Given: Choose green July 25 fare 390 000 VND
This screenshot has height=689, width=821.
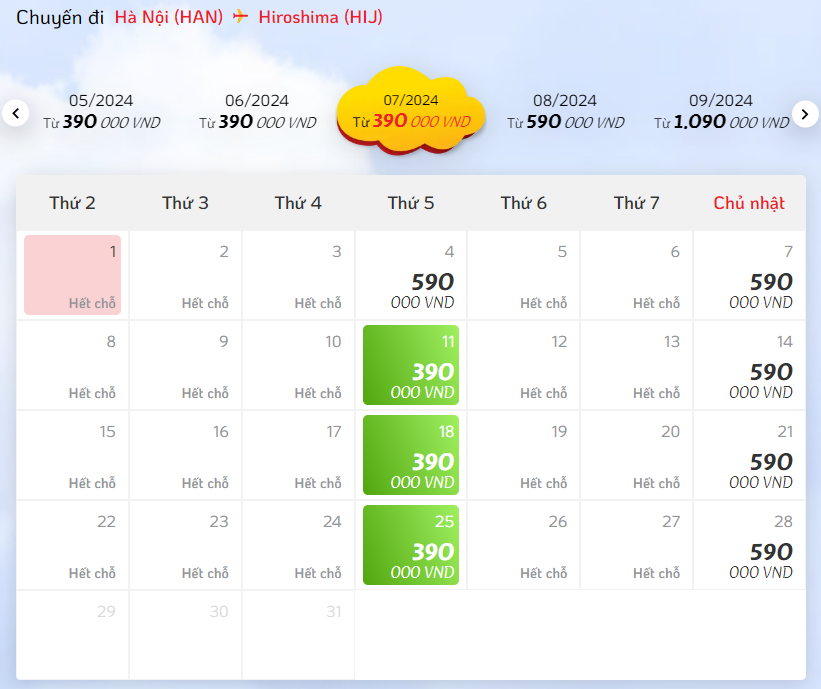Looking at the screenshot, I should pyautogui.click(x=411, y=545).
